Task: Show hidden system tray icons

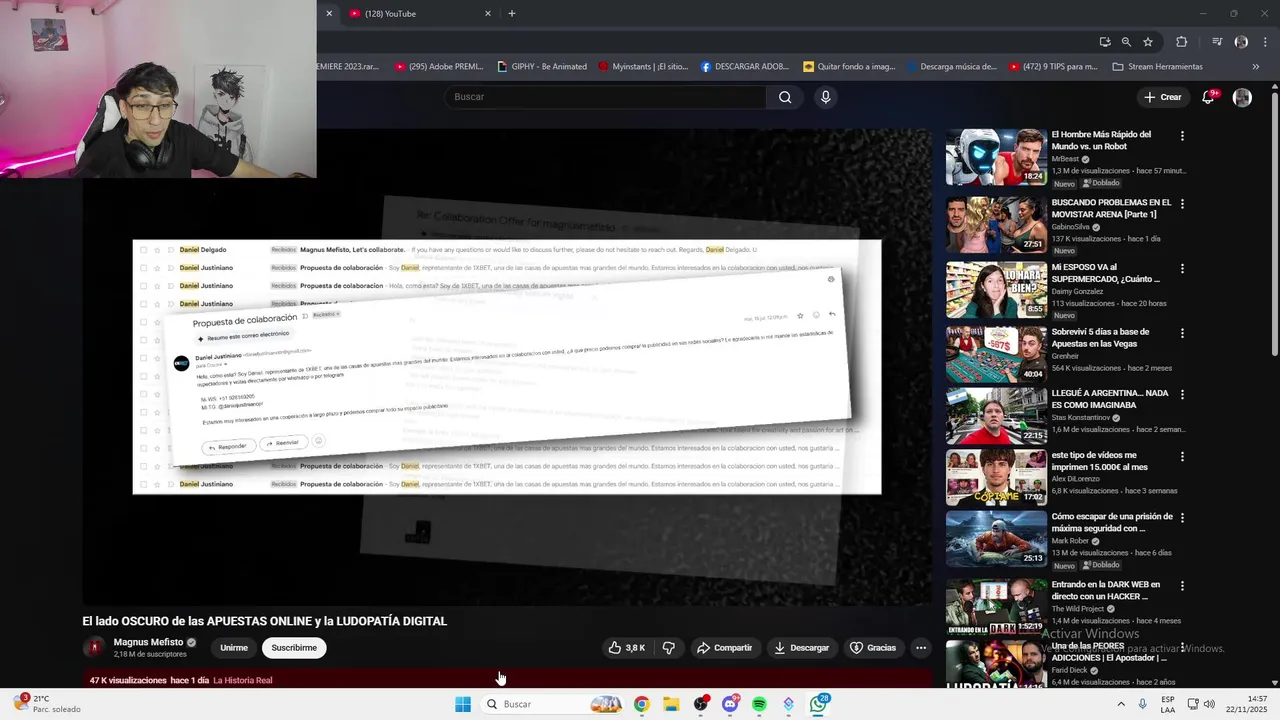Action: click(x=1121, y=704)
